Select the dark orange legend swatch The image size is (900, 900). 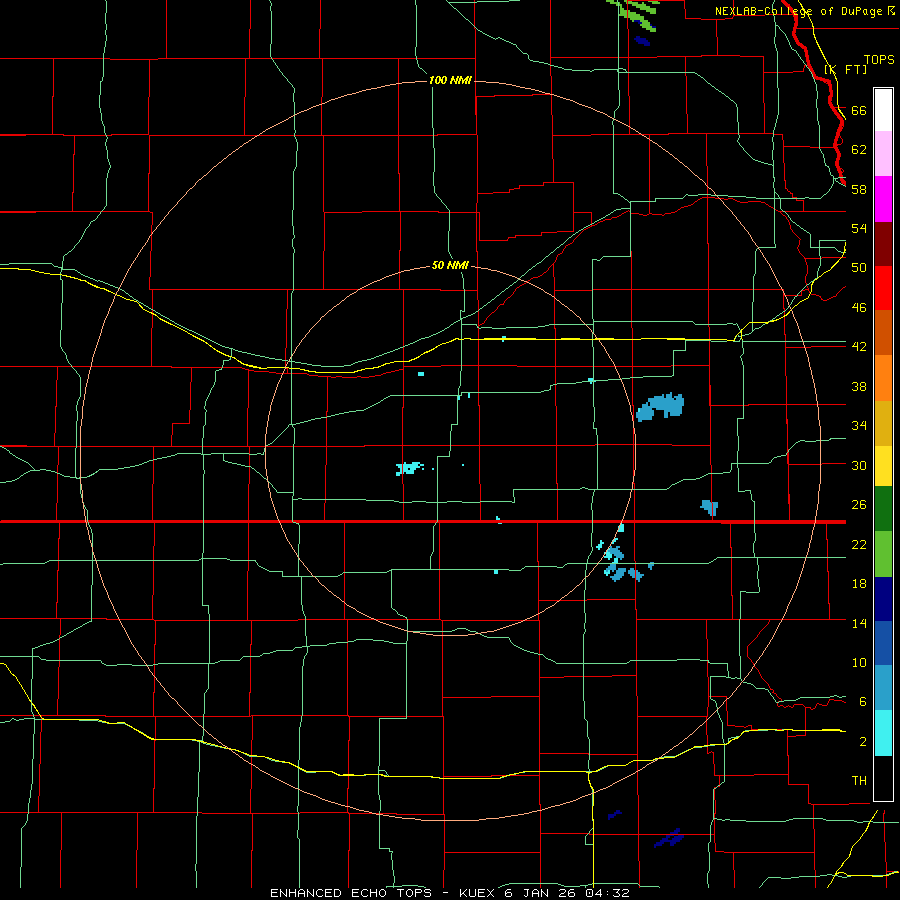click(883, 332)
